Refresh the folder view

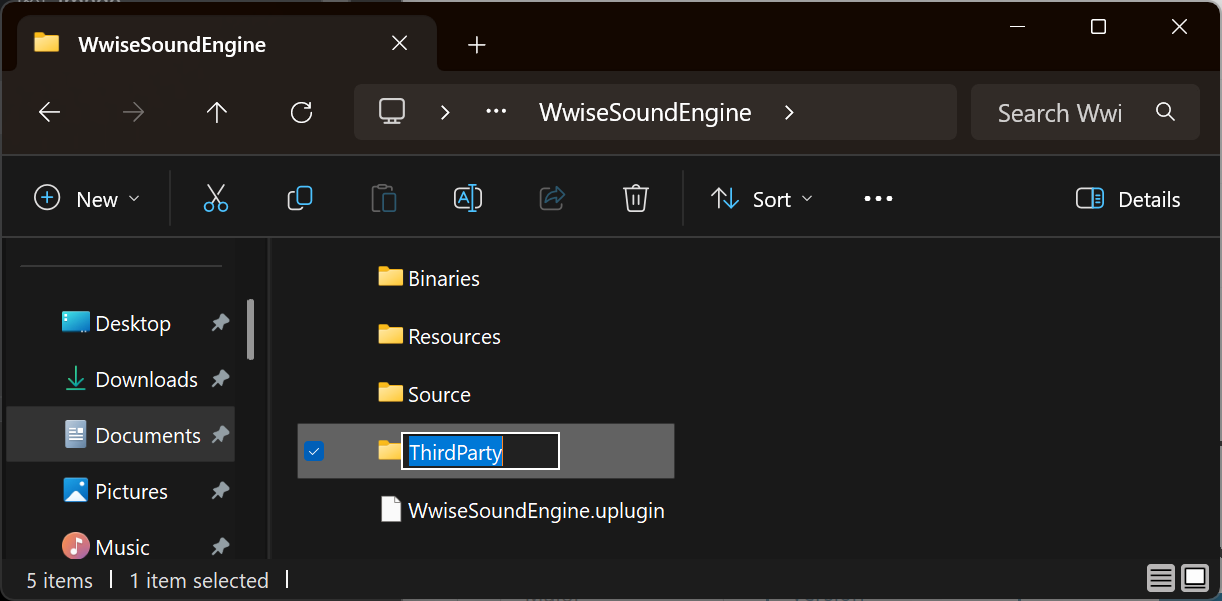[x=301, y=112]
